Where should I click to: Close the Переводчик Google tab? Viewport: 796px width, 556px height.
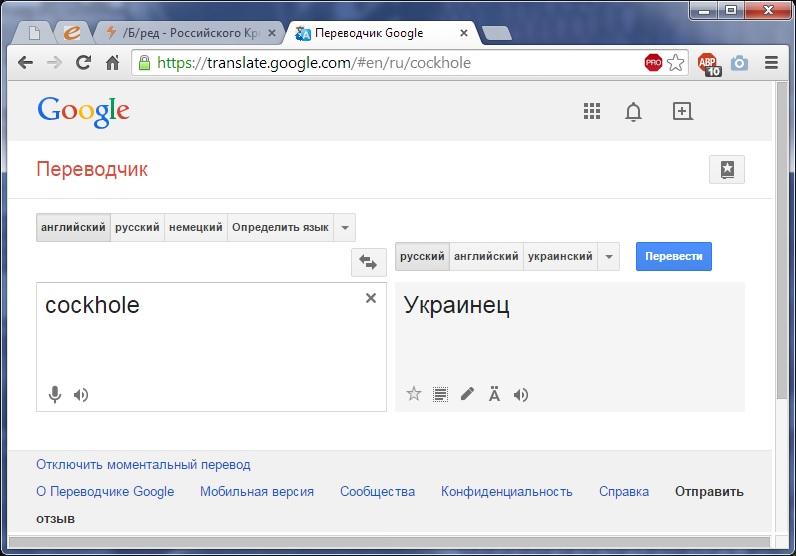coord(463,33)
